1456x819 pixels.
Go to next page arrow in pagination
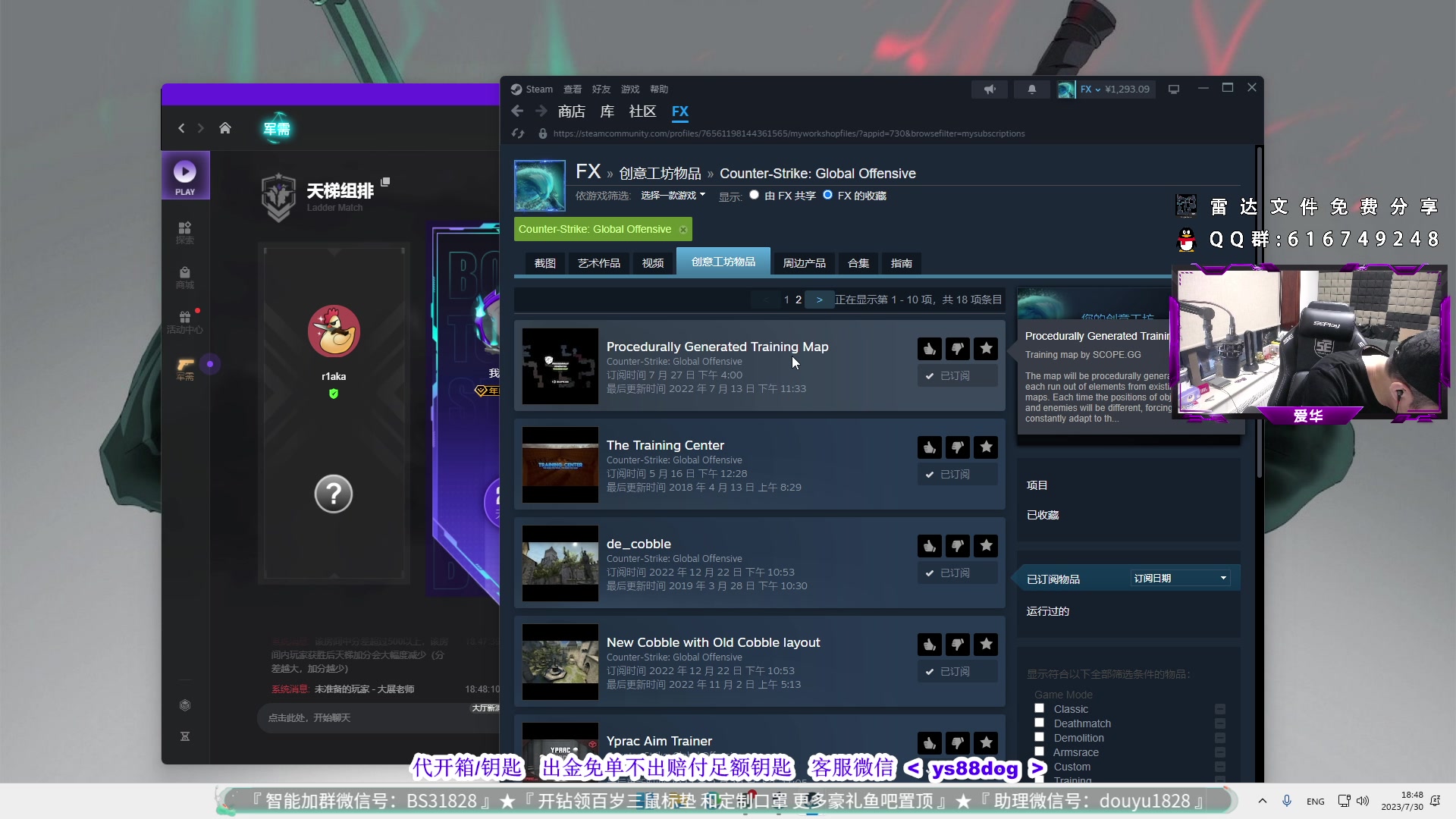(819, 300)
